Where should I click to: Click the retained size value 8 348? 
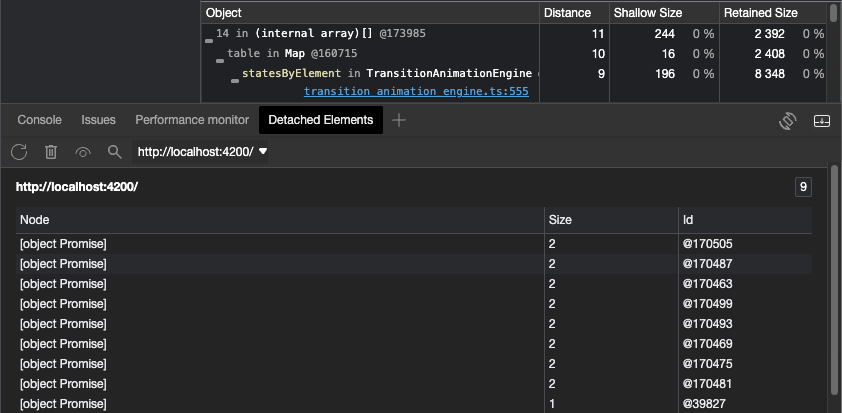[x=770, y=74]
